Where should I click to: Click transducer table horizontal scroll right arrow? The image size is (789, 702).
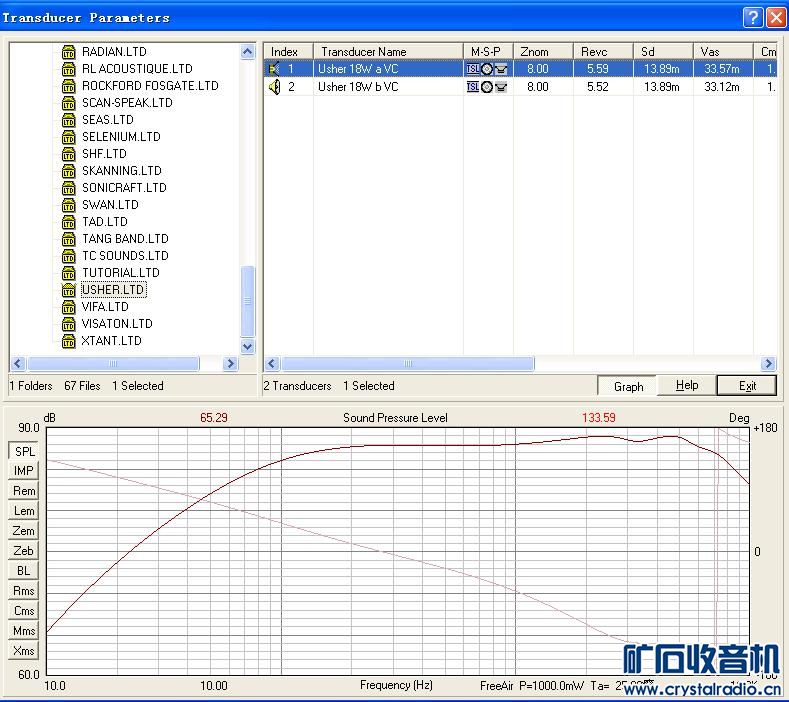coord(768,363)
